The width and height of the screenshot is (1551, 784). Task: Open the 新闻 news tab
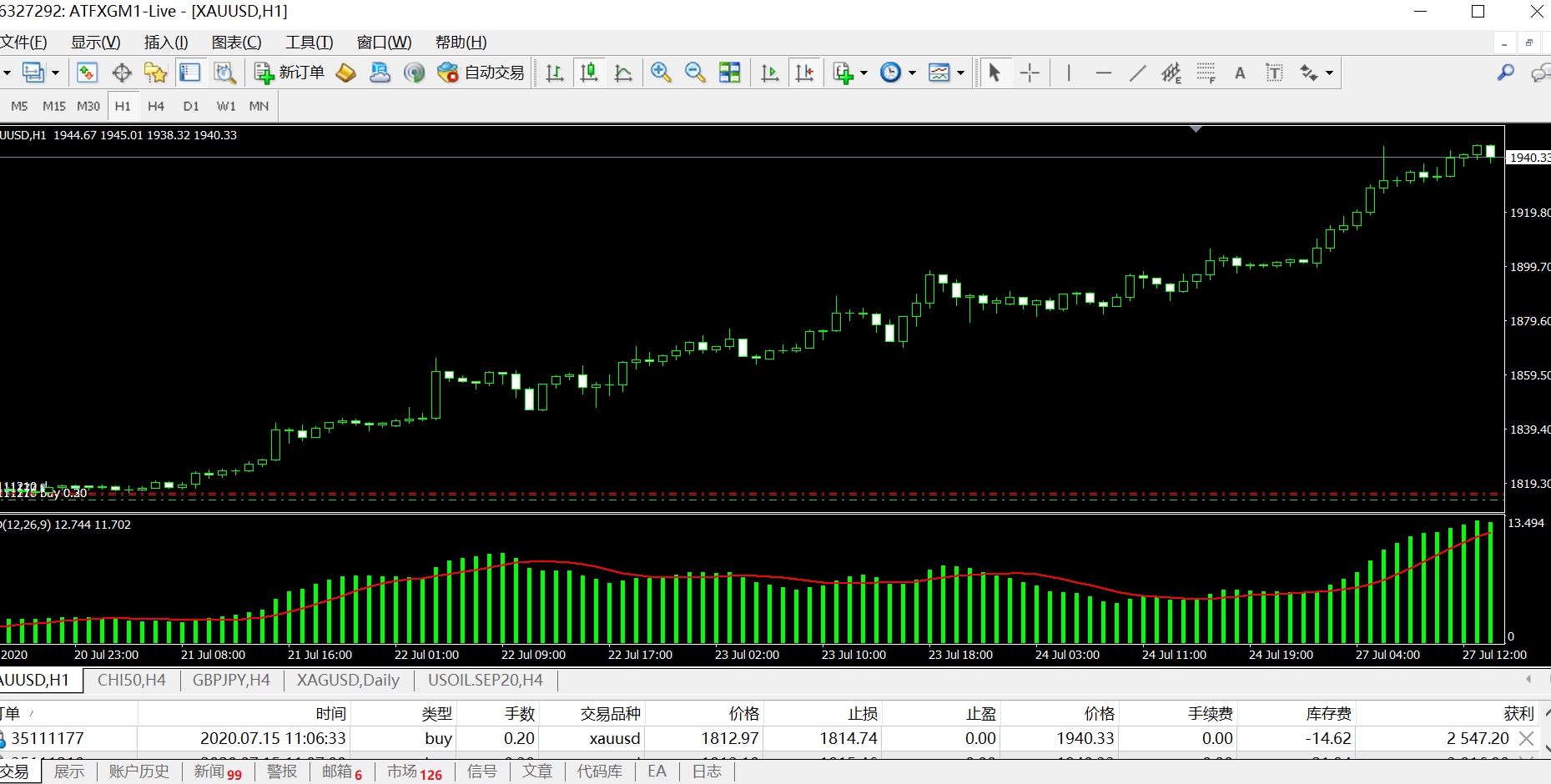point(217,771)
